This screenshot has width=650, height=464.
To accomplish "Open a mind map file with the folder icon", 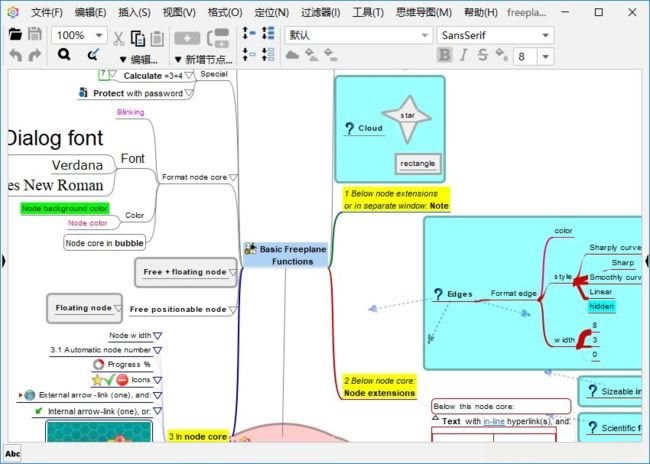I will point(15,34).
